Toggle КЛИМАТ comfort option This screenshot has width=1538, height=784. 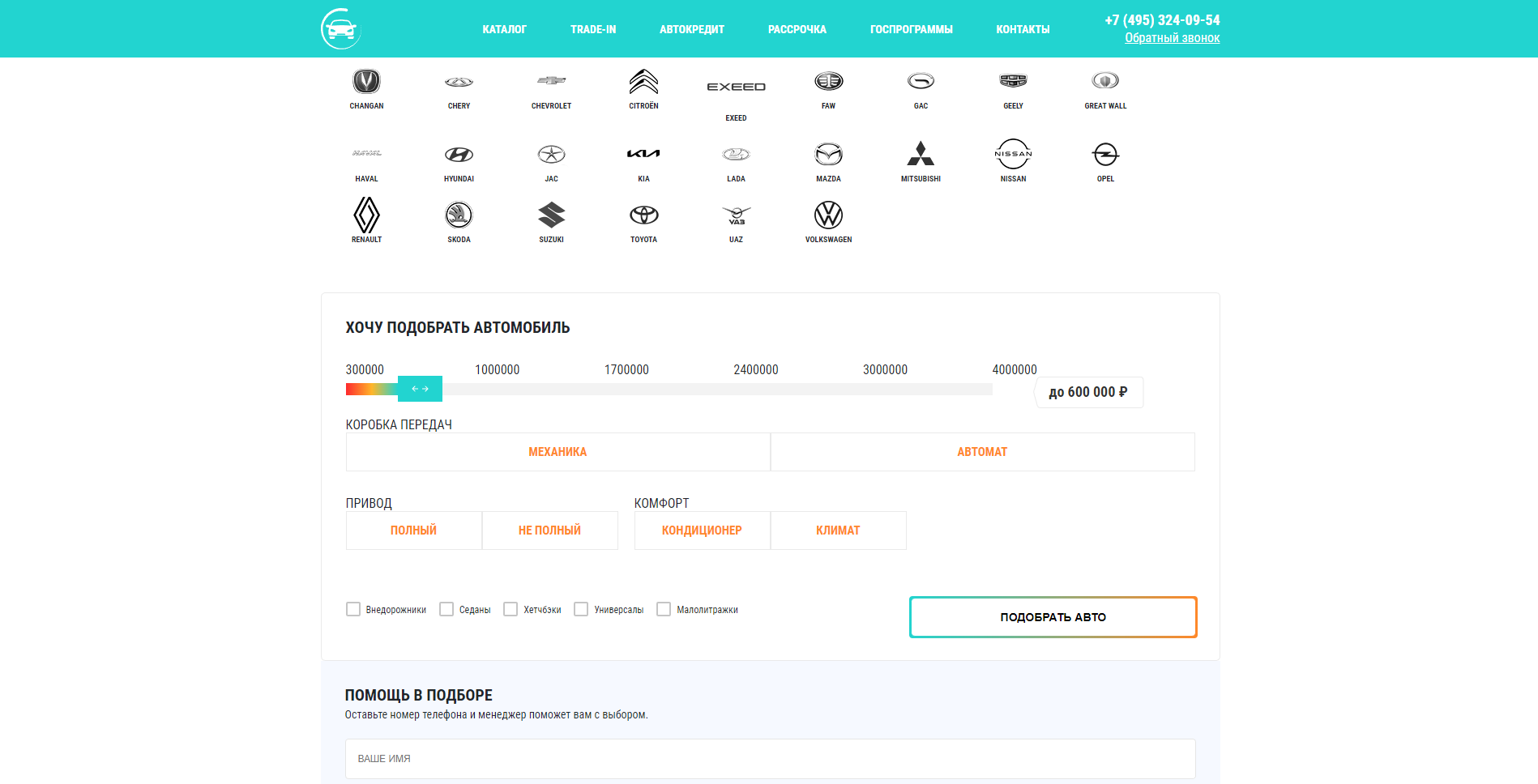pyautogui.click(x=838, y=530)
